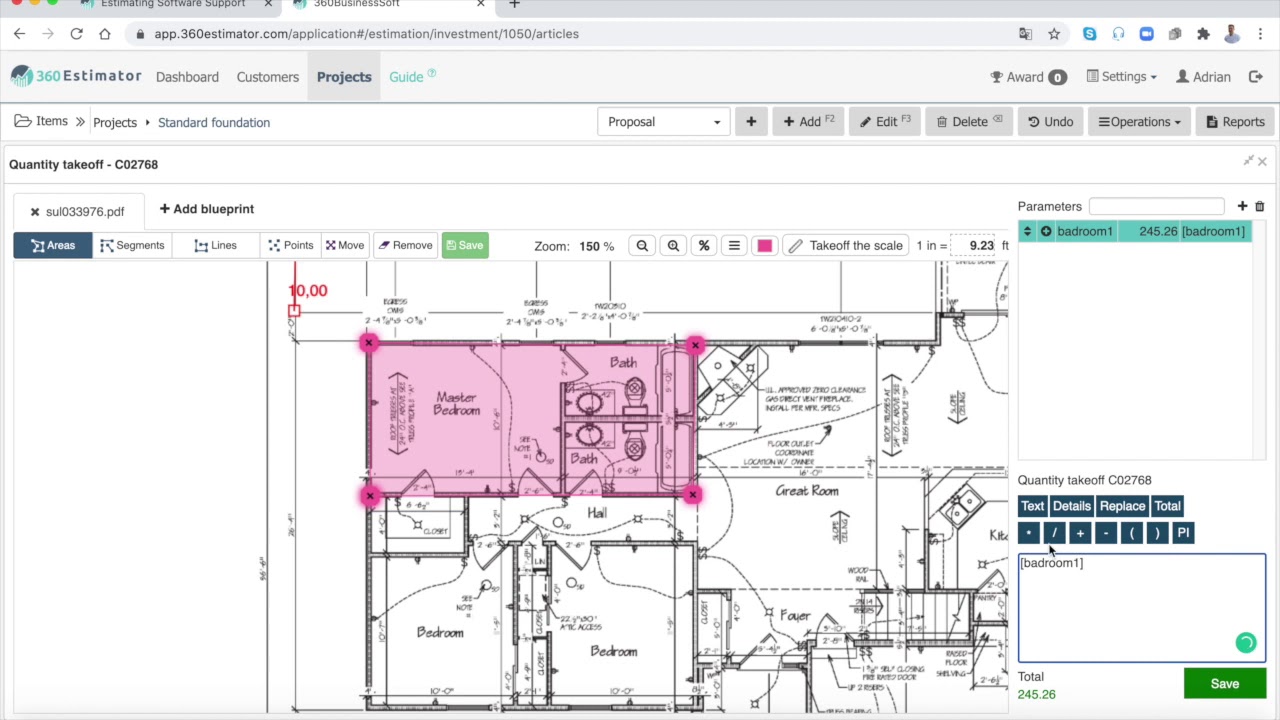This screenshot has width=1280, height=720.
Task: Open the Text tab in takeoff panel
Action: click(1032, 506)
